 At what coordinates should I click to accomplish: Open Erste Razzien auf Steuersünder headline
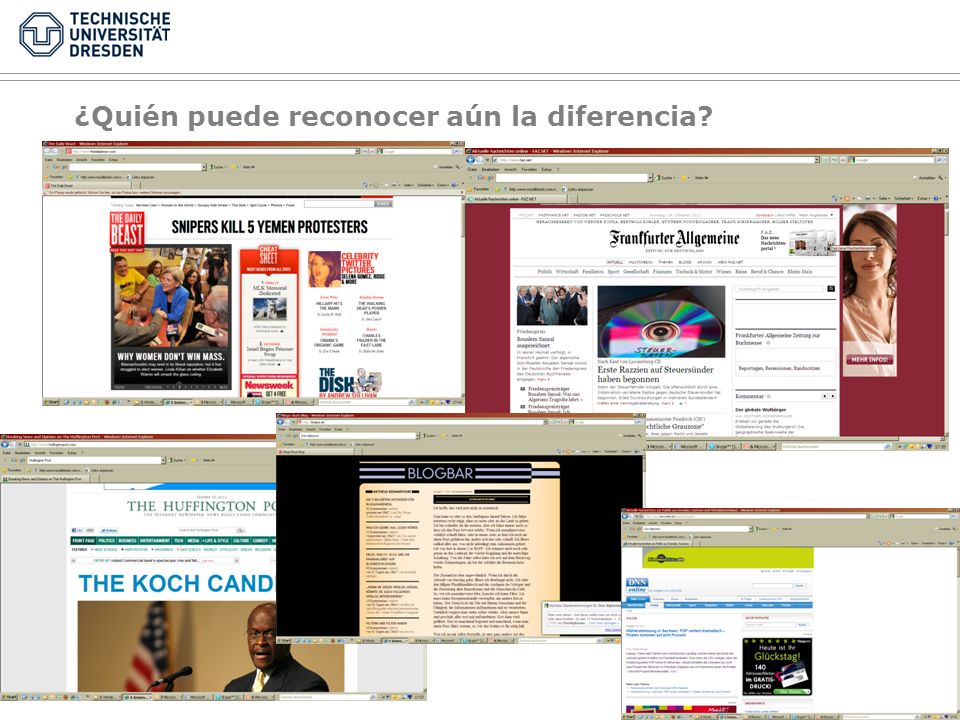coord(656,374)
